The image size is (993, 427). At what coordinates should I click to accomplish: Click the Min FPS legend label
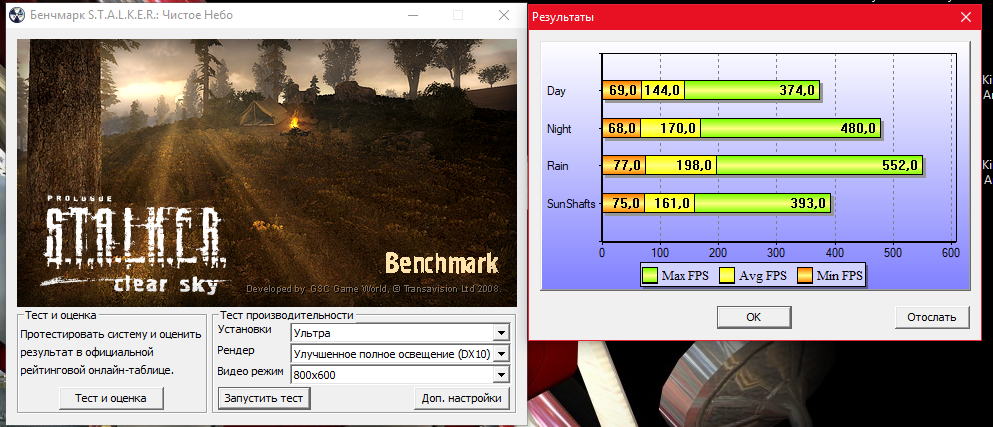point(840,276)
